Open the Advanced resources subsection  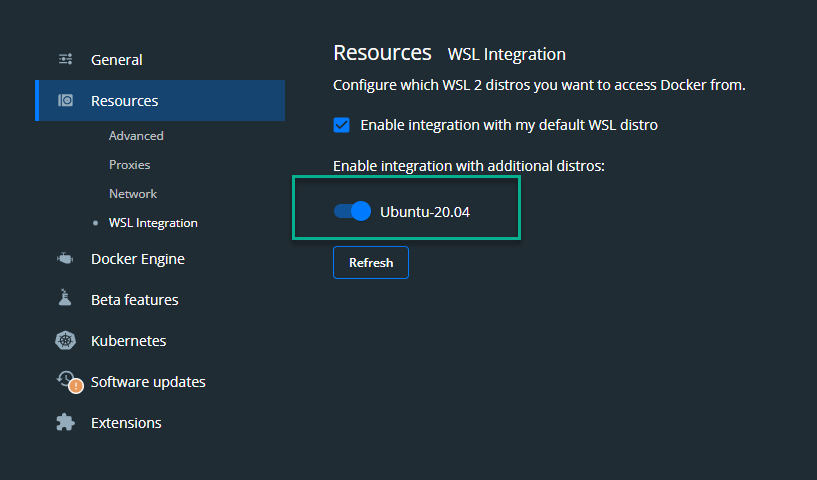coord(136,136)
